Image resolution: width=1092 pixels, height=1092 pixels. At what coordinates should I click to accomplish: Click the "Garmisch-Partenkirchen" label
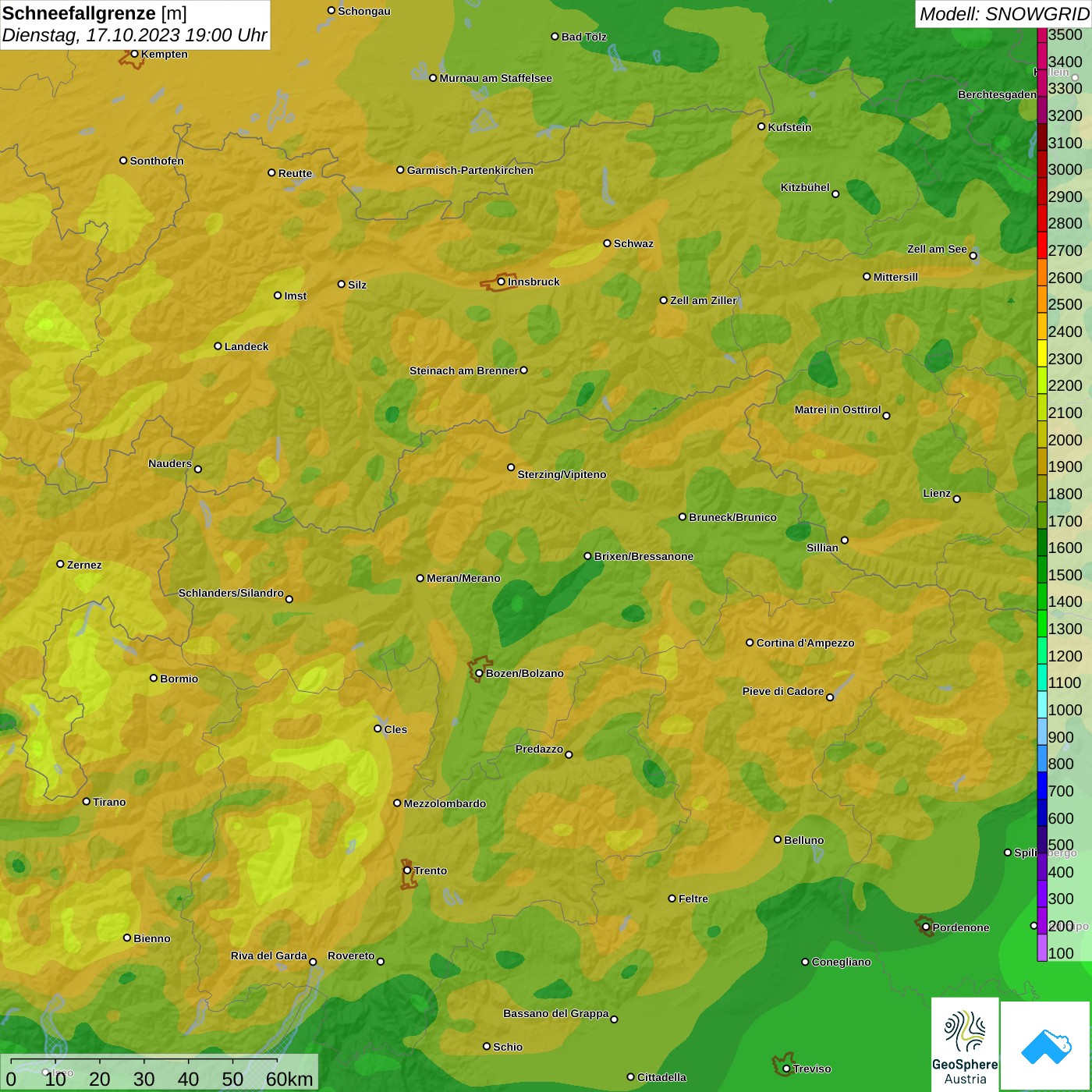point(470,170)
